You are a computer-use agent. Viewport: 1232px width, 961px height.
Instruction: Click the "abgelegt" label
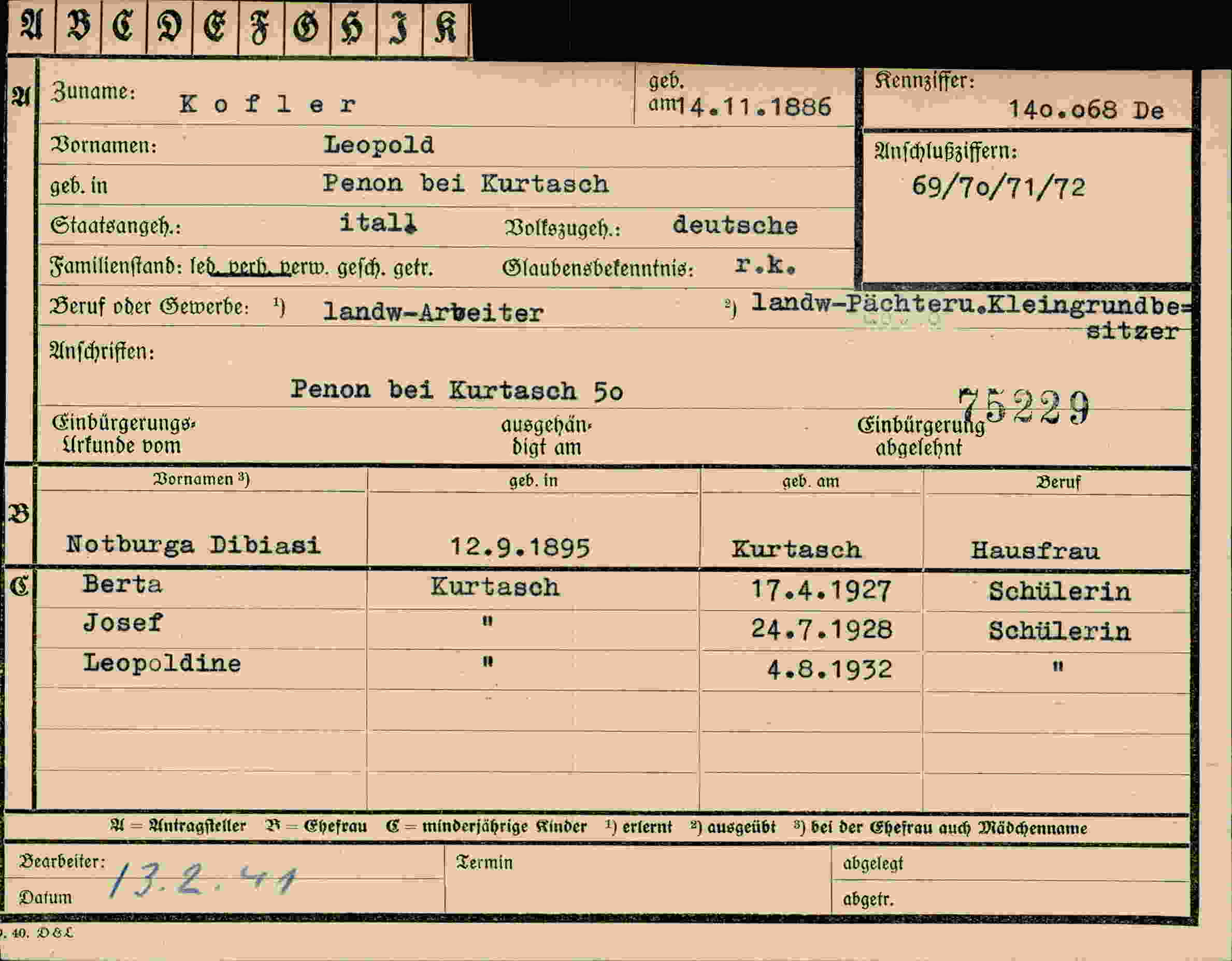(873, 864)
